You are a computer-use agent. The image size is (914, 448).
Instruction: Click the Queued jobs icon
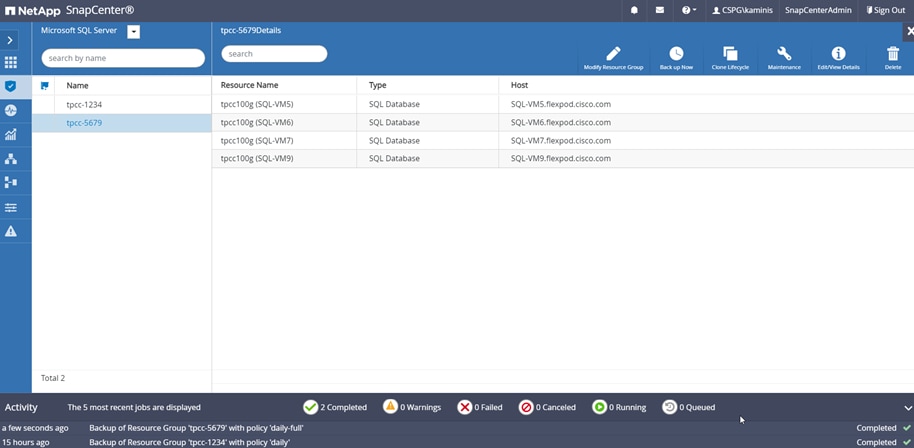pyautogui.click(x=670, y=407)
